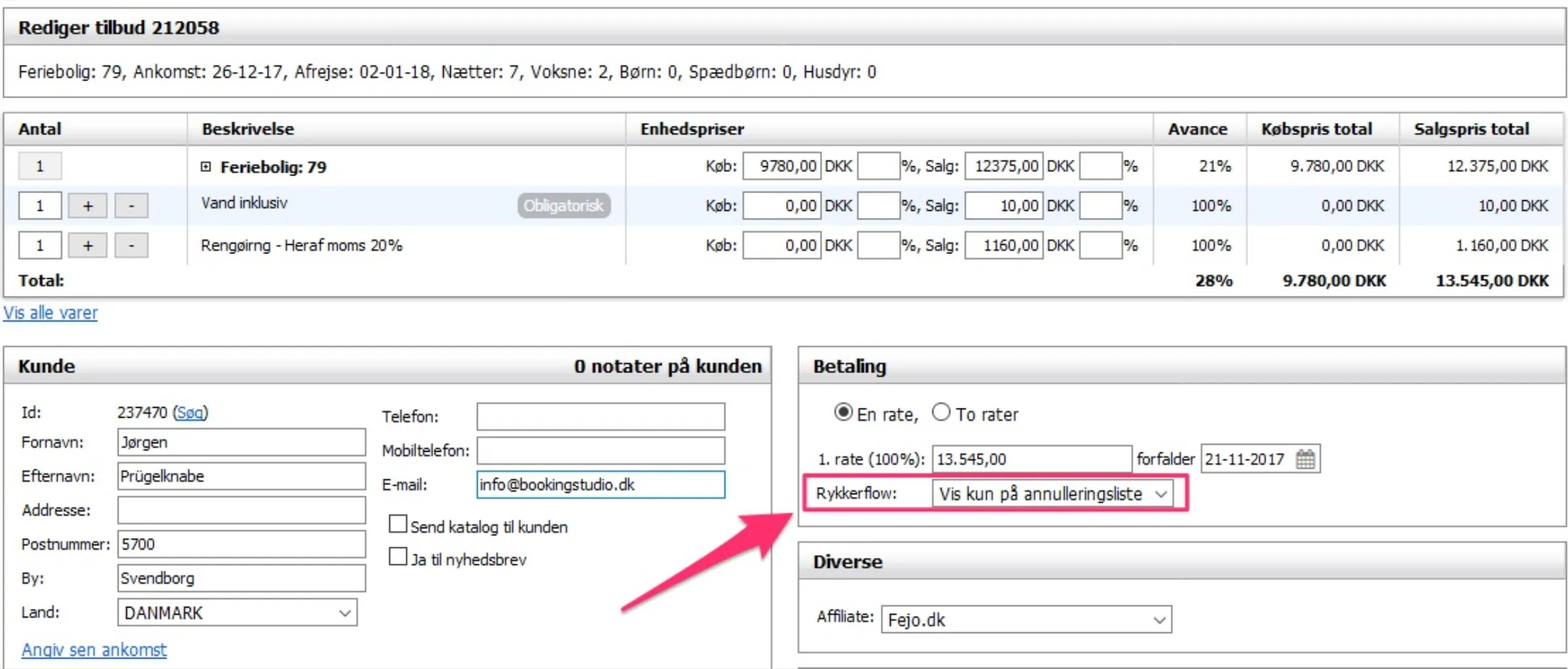Screen dimensions: 1568x669
Task: Open the Affiliate dropdown showing Fejo.dk
Action: 1025,619
